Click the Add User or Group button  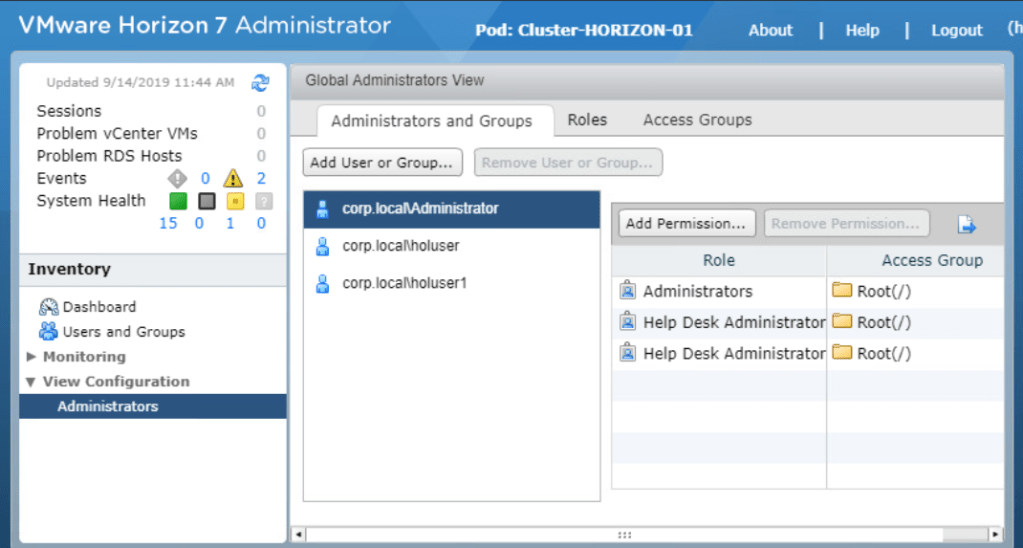[x=382, y=162]
